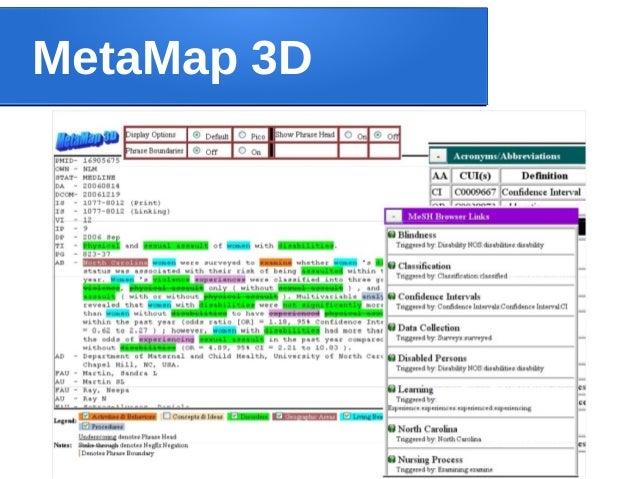Click the 'MetaMap 3D' slide title
This screenshot has height=479, width=638.
(172, 57)
